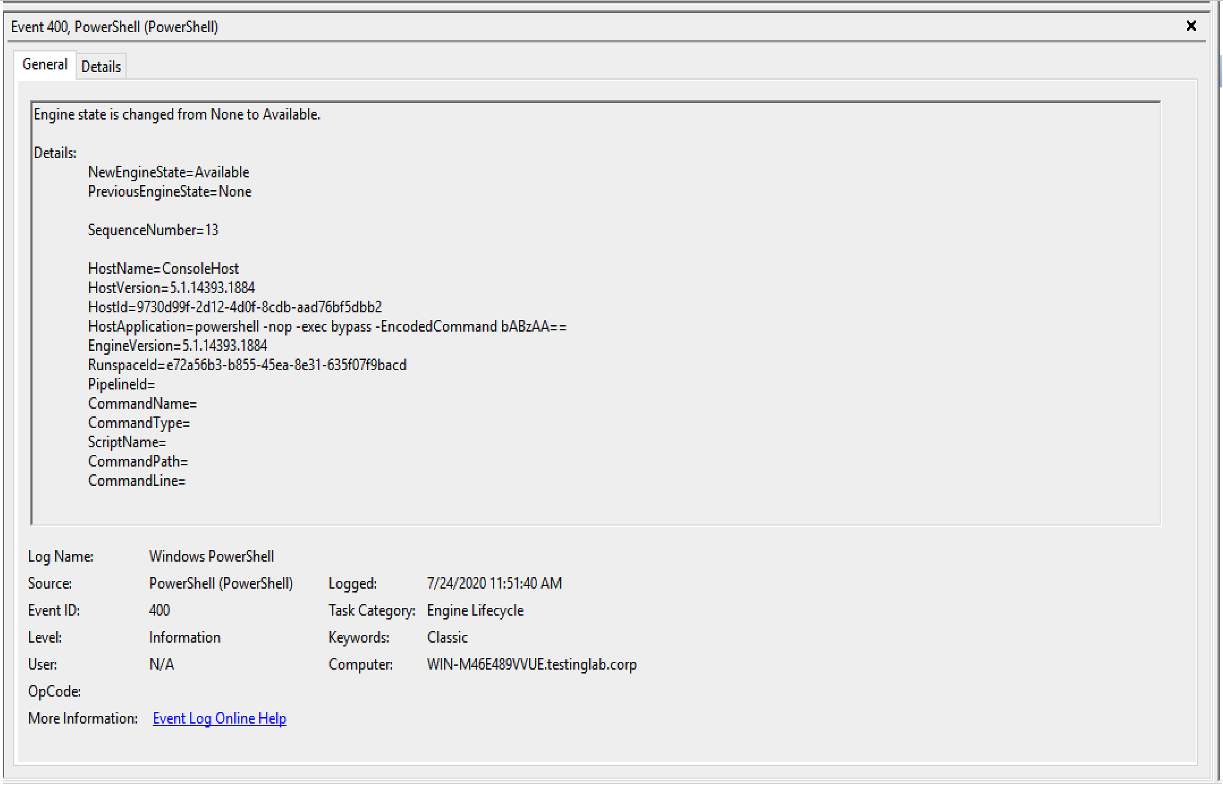Click the CommandType= line

coord(139,423)
